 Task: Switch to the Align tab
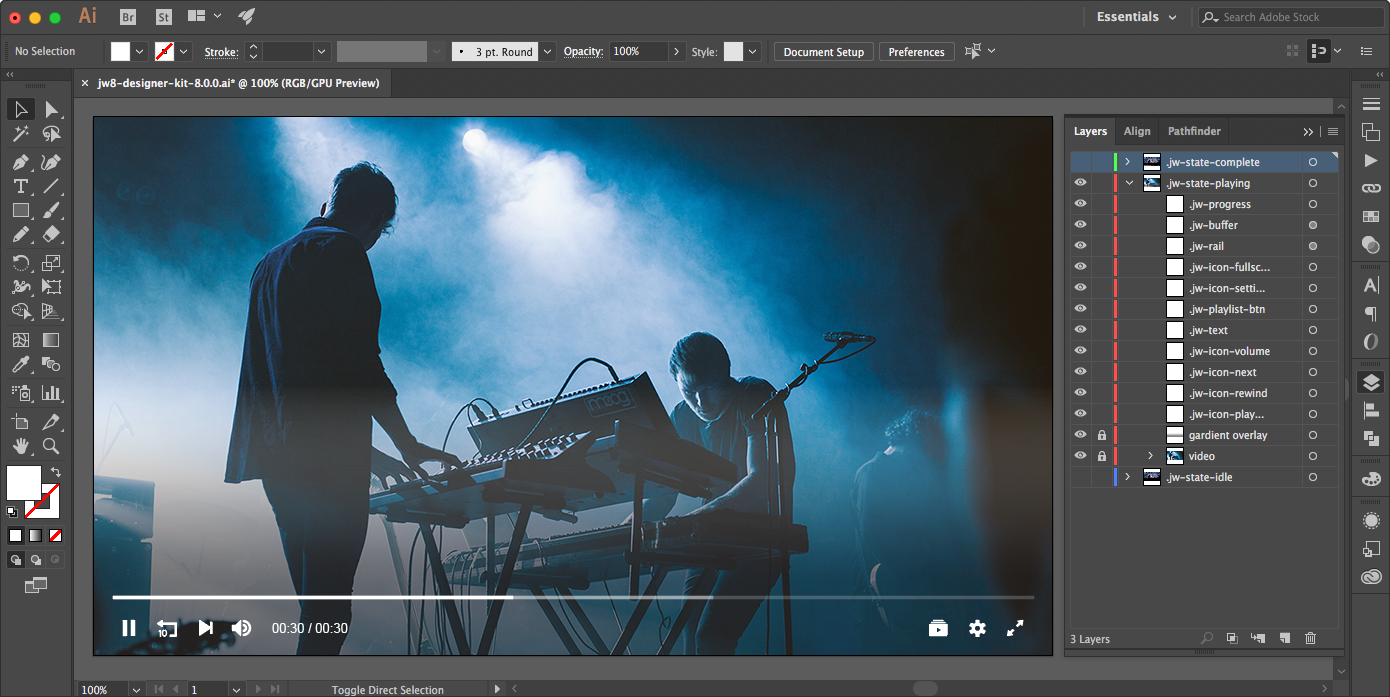click(x=1137, y=131)
